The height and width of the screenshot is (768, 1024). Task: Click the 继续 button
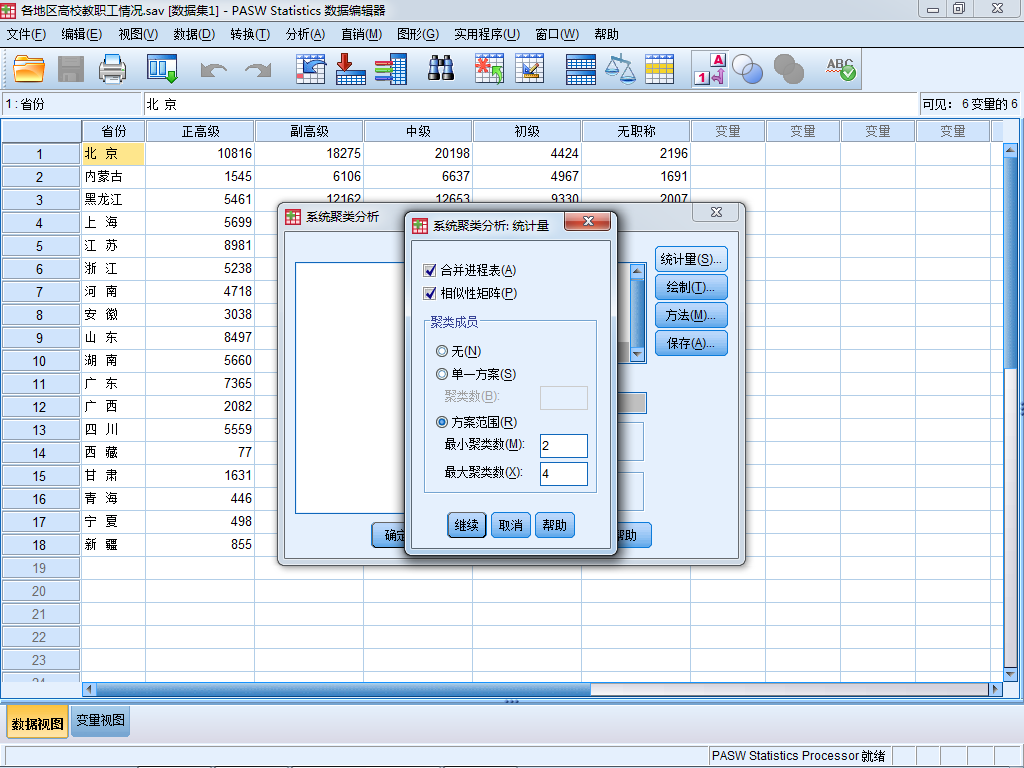tap(467, 525)
